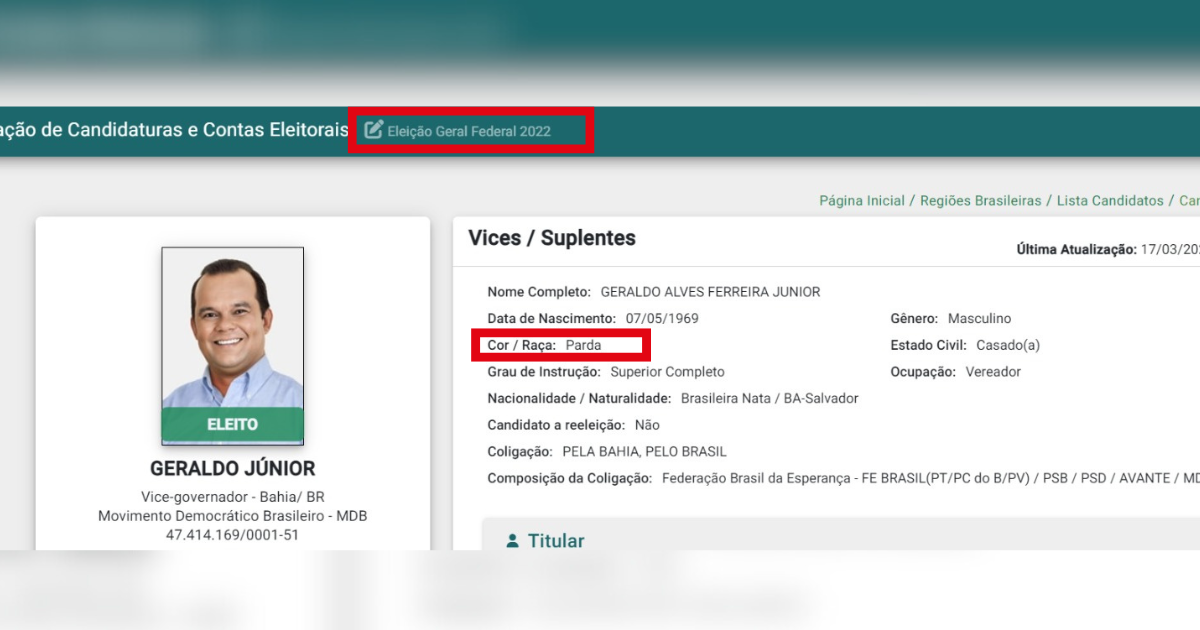Click the green ELEITO status badge
The image size is (1200, 630).
pyautogui.click(x=233, y=425)
